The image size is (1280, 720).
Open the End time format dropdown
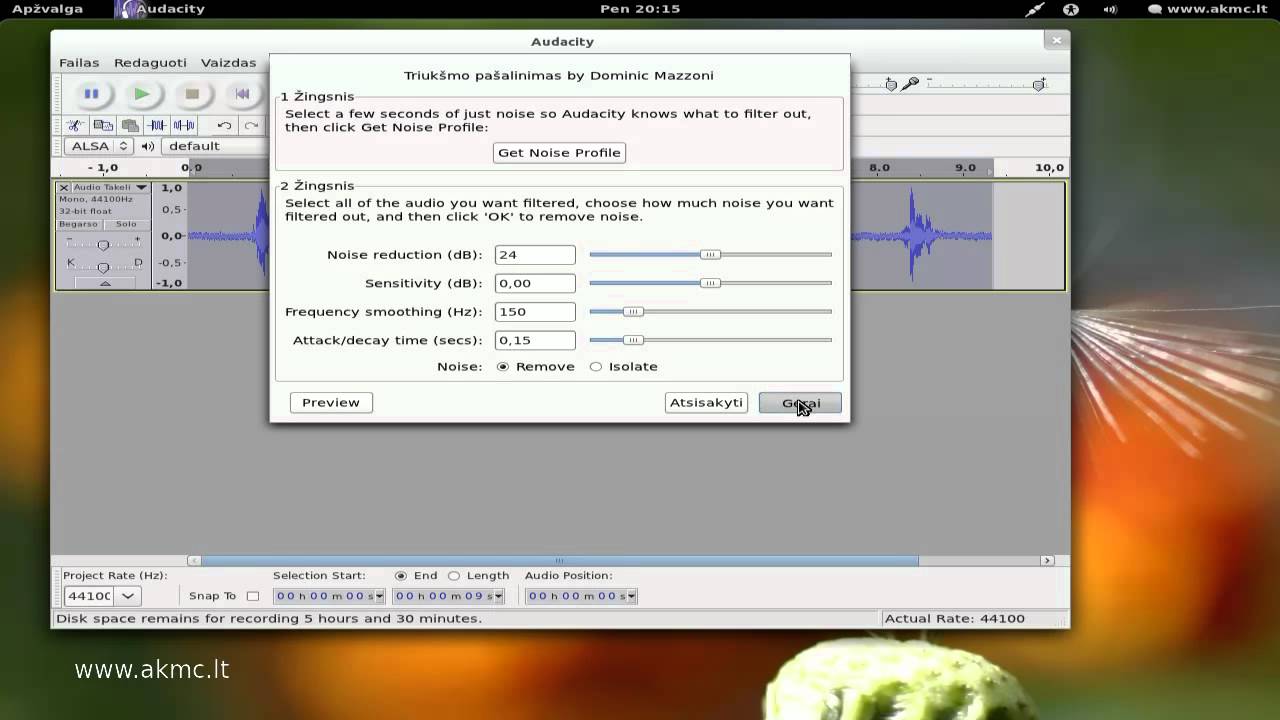[x=499, y=596]
